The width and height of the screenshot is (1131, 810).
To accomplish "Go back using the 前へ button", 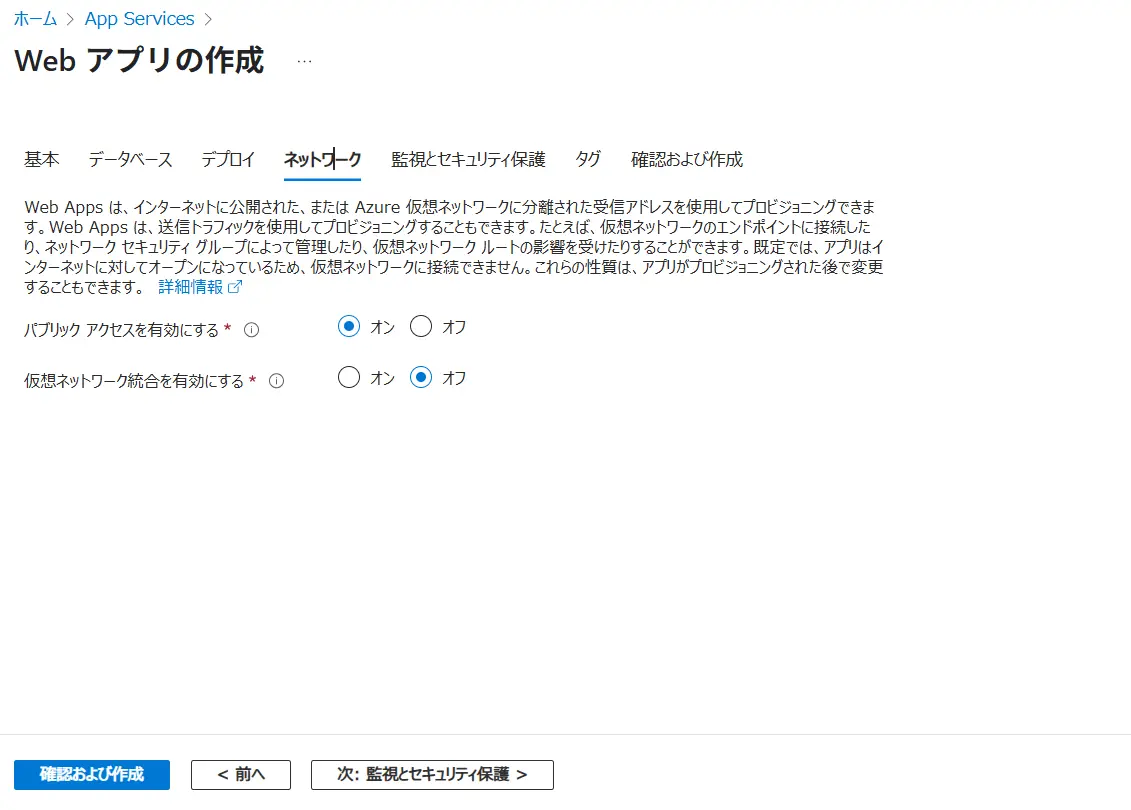I will [240, 774].
